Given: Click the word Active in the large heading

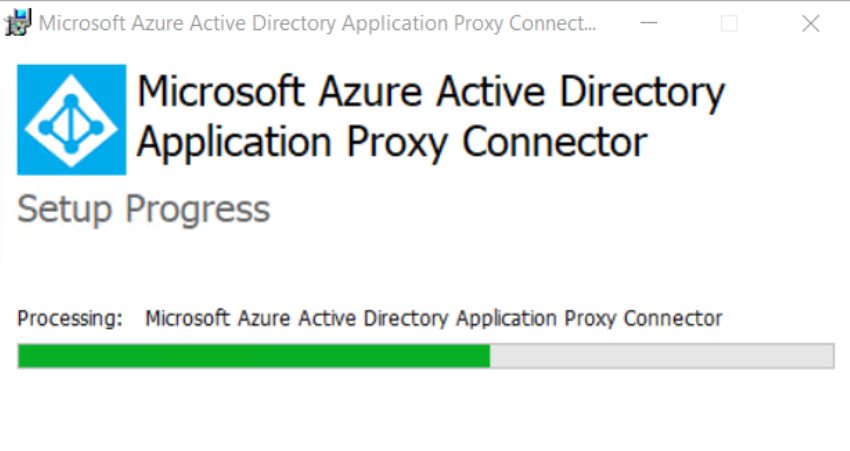Looking at the screenshot, I should (491, 91).
